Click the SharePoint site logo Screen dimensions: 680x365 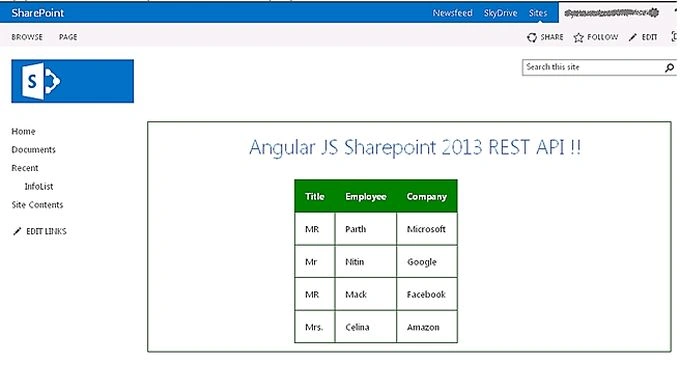tap(72, 81)
